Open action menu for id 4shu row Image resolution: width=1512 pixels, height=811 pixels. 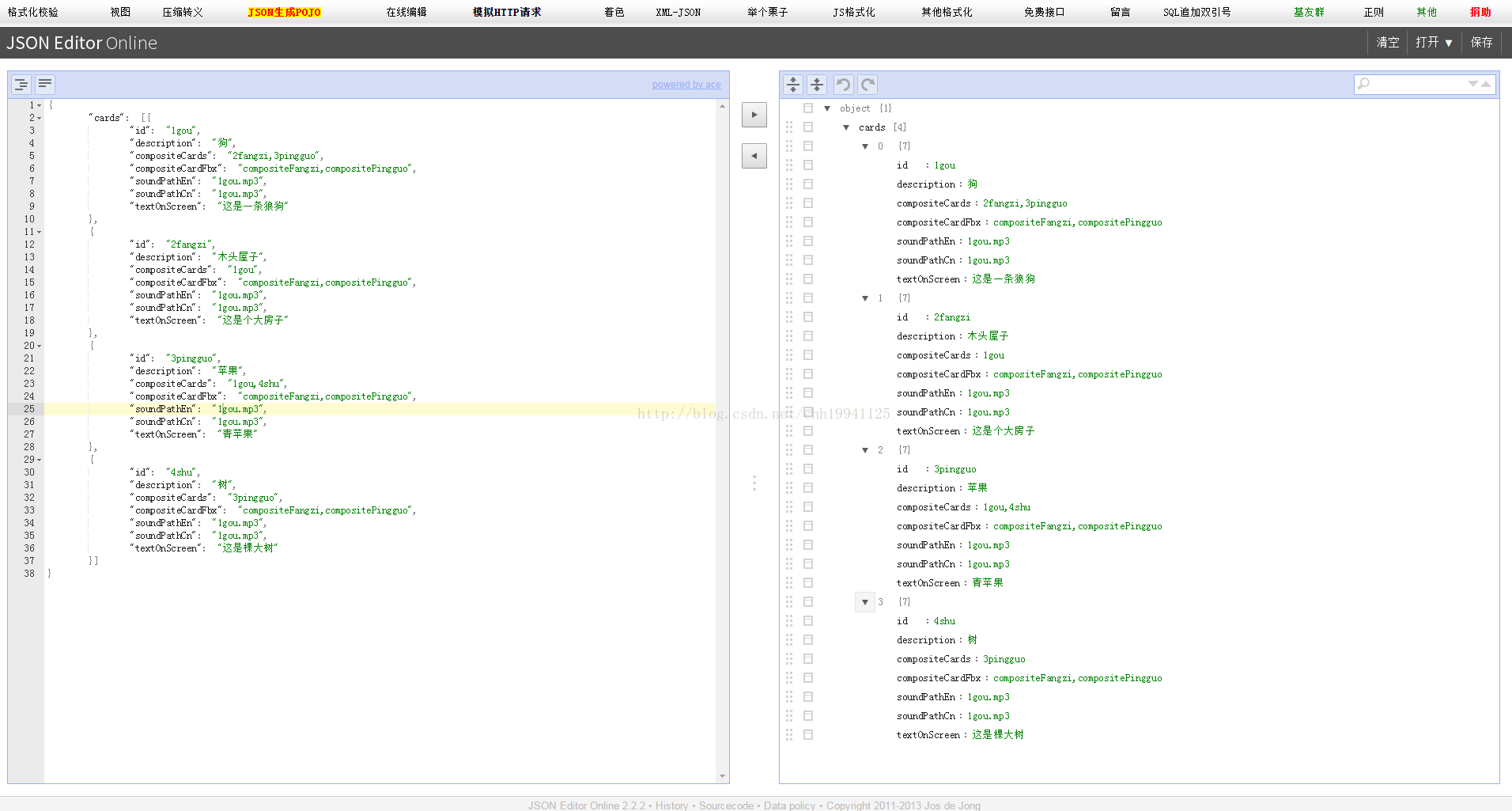pos(808,621)
